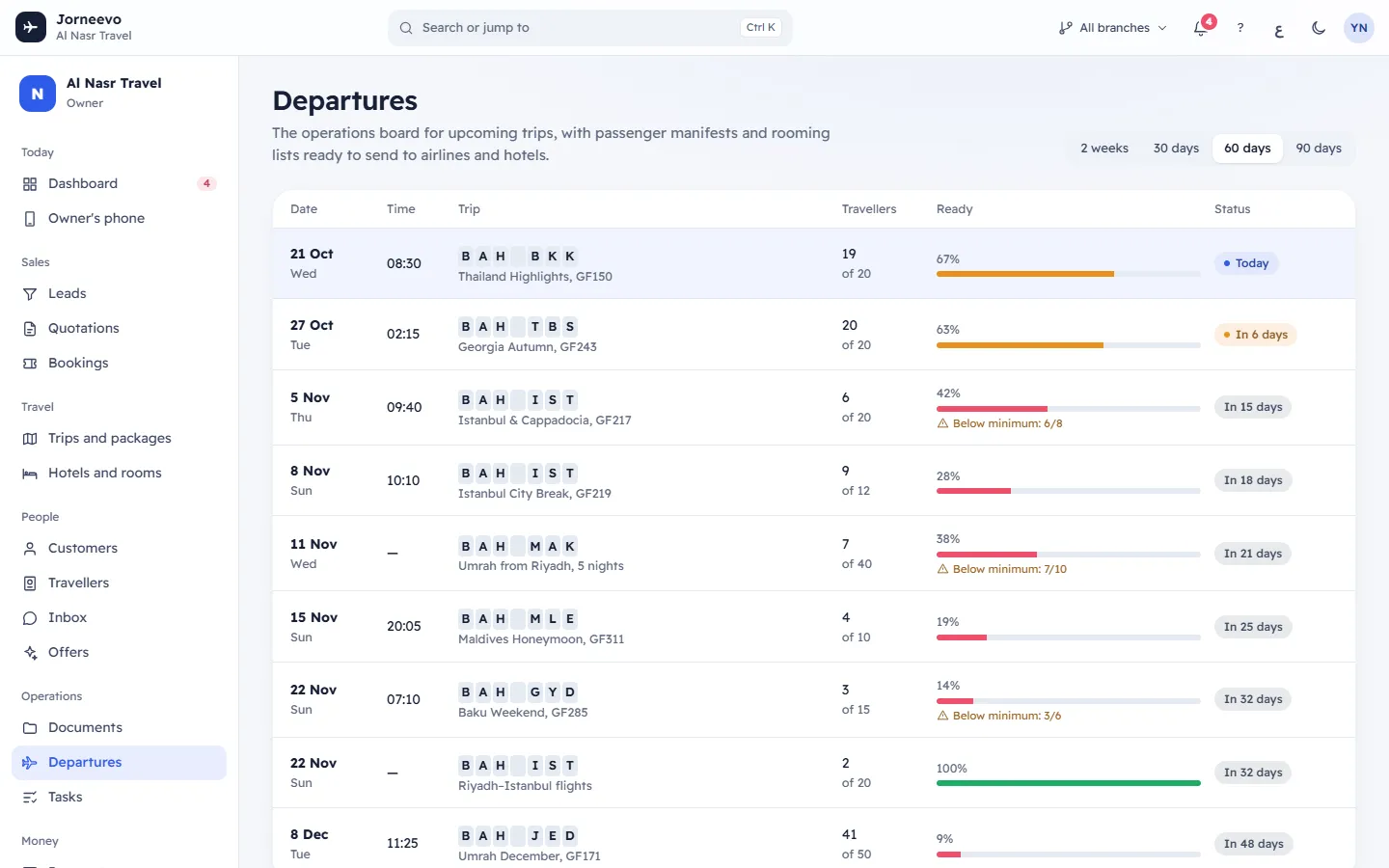Open the YN user avatar menu
The width and height of the screenshot is (1389, 868).
tap(1359, 28)
